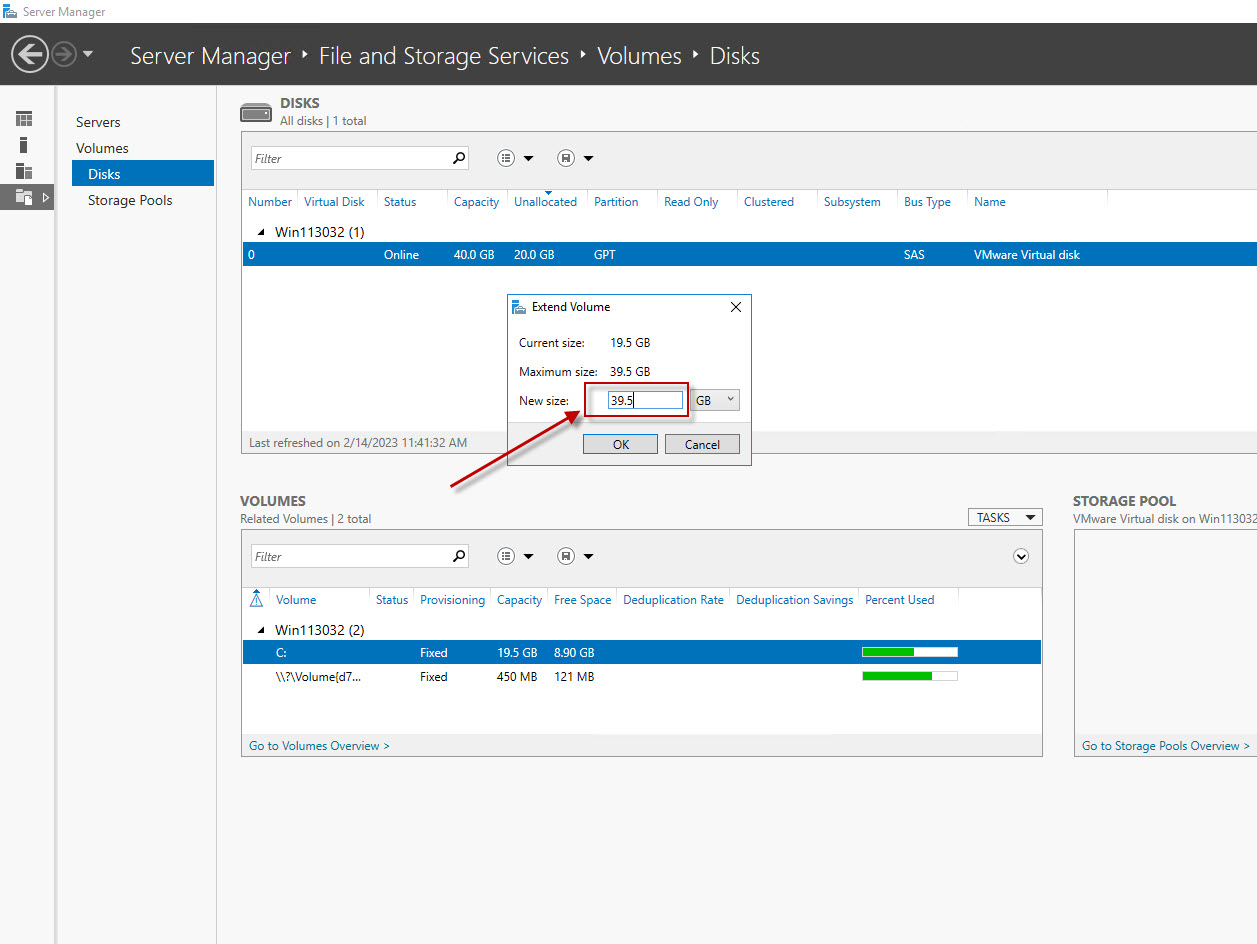Open Go to Volumes Overview link
1257x944 pixels.
click(x=319, y=746)
